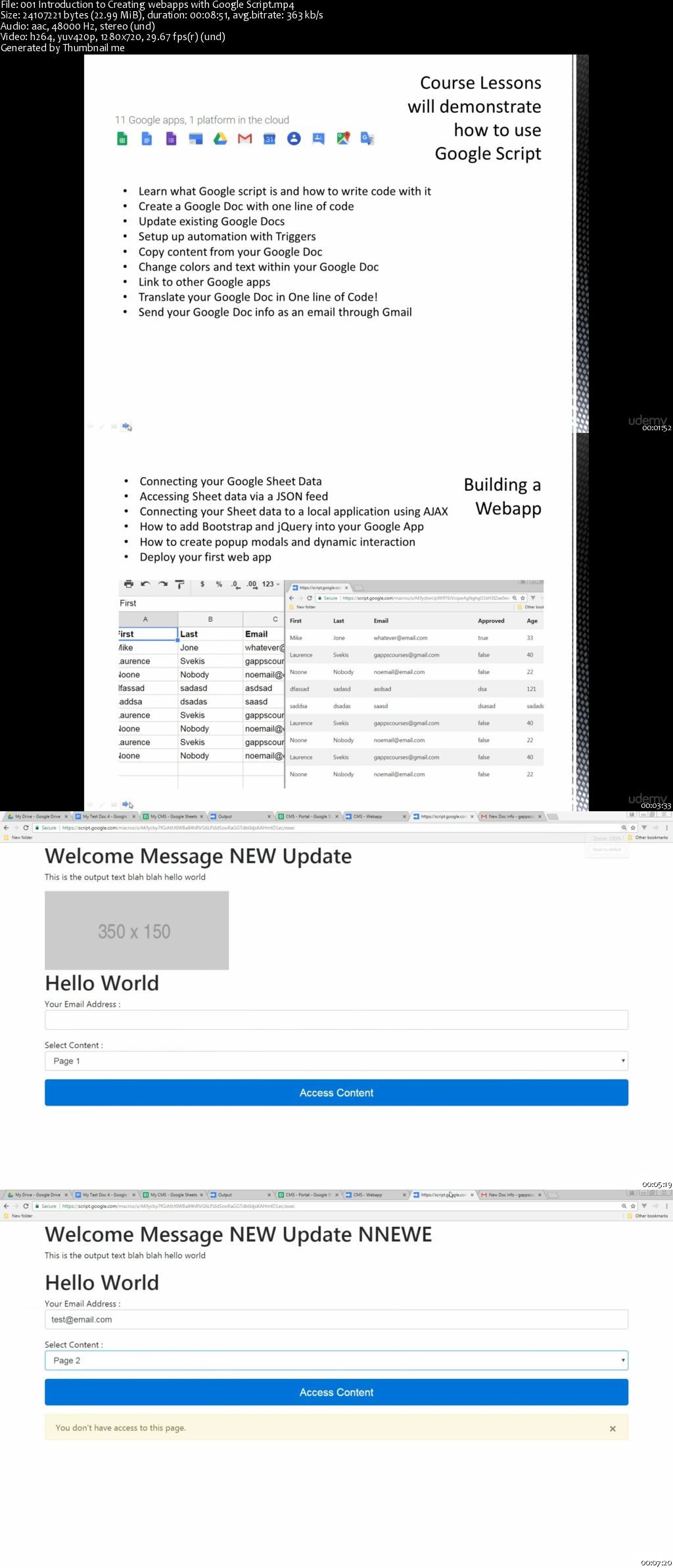Click the Google Calendar 31 icon on the slide
Image resolution: width=673 pixels, height=1568 pixels.
pos(269,139)
